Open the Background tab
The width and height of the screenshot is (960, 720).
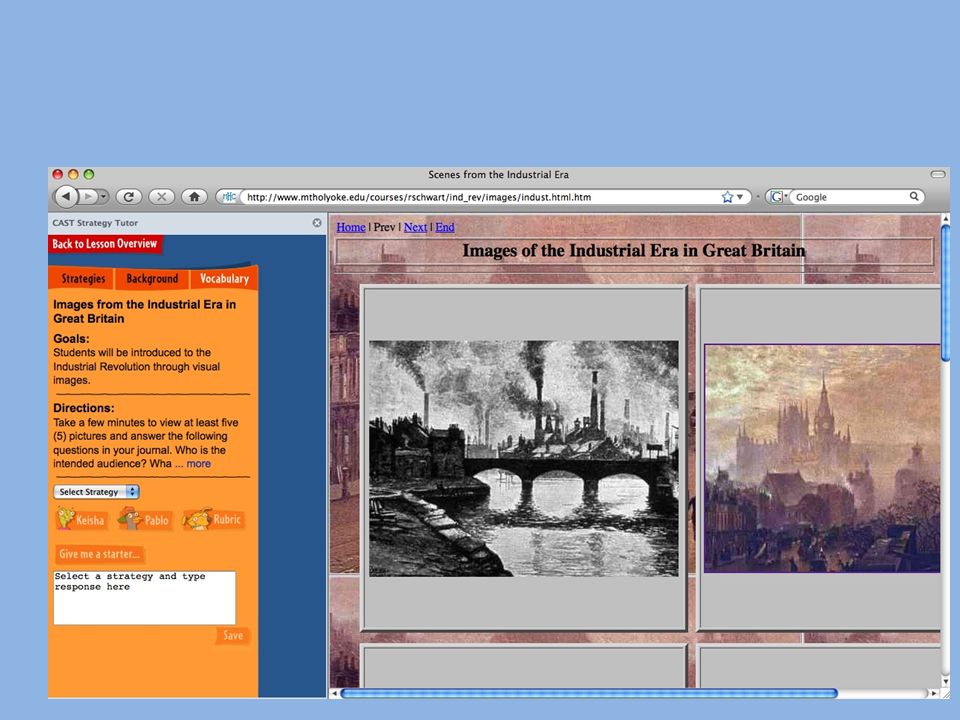pyautogui.click(x=152, y=279)
